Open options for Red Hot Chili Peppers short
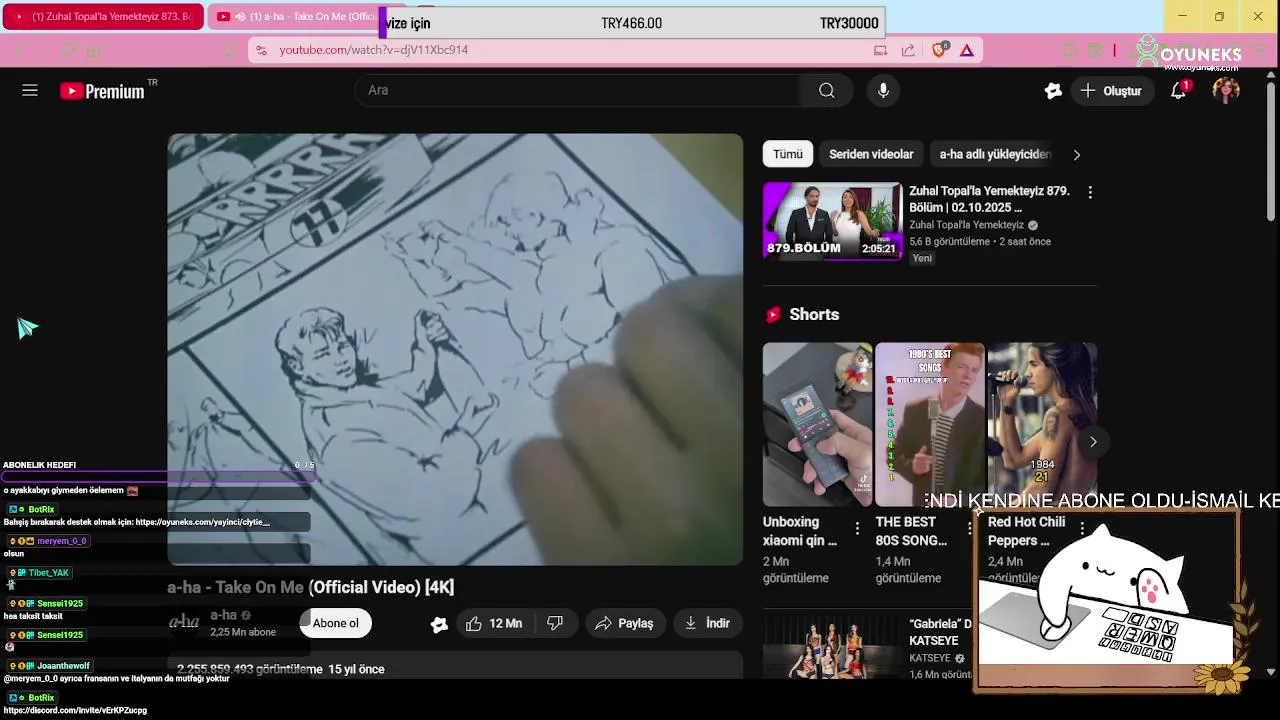 [1082, 527]
